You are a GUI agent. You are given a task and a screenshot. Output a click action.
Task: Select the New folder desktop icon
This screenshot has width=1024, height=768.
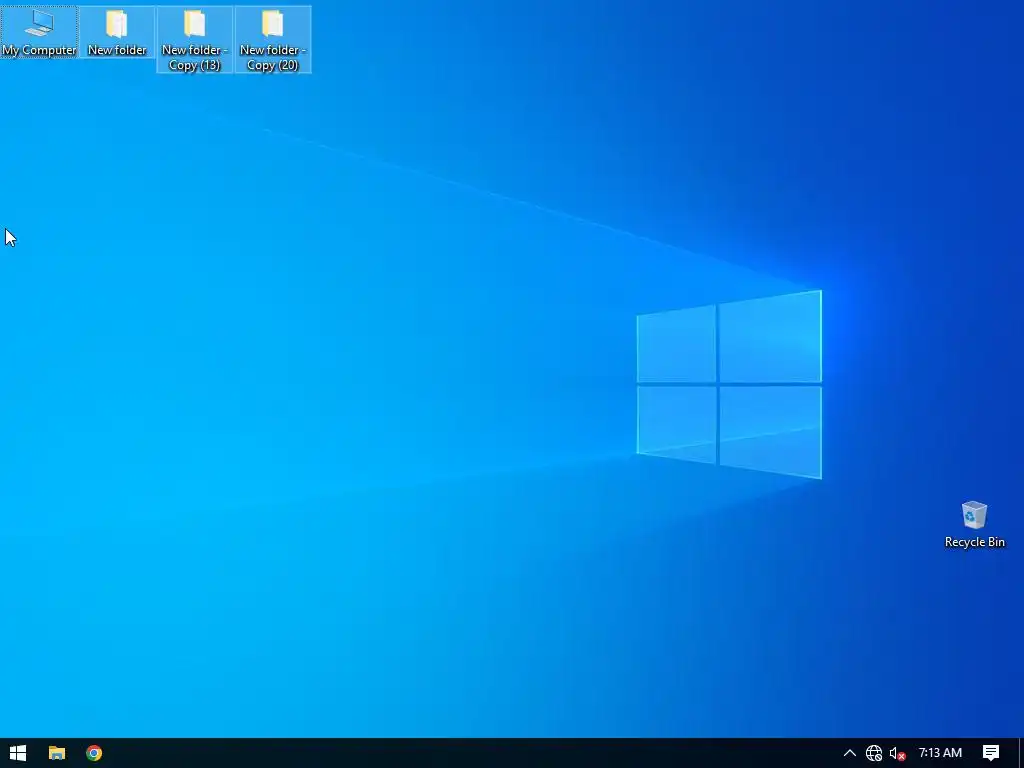(117, 32)
